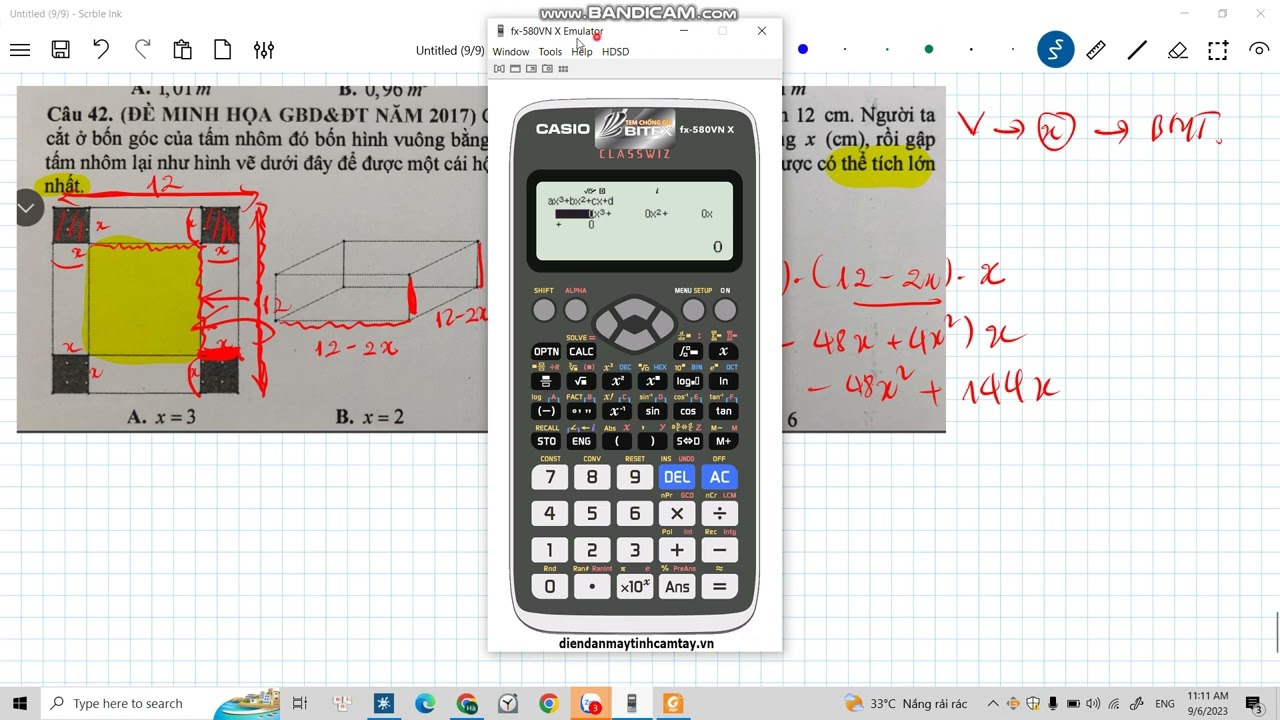The width and height of the screenshot is (1280, 720).
Task: Redo the ink stroke in Scrble
Action: click(x=142, y=50)
